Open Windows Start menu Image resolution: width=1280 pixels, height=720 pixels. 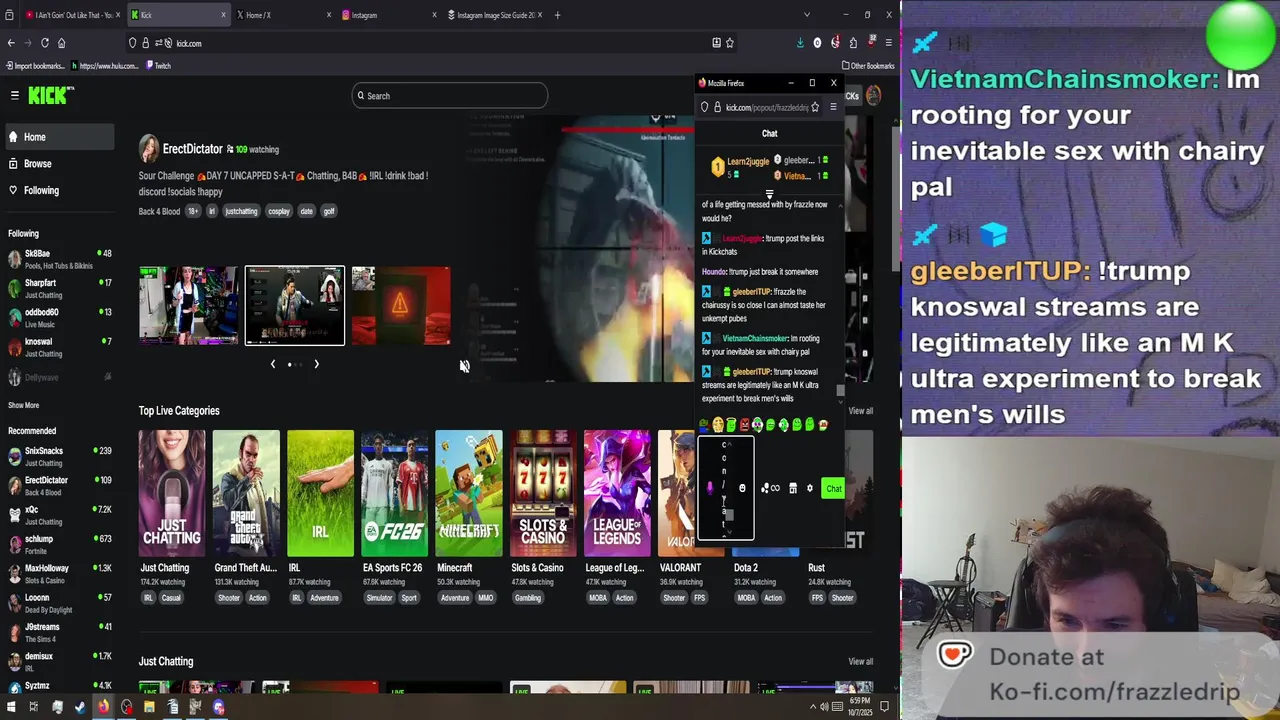[x=10, y=707]
